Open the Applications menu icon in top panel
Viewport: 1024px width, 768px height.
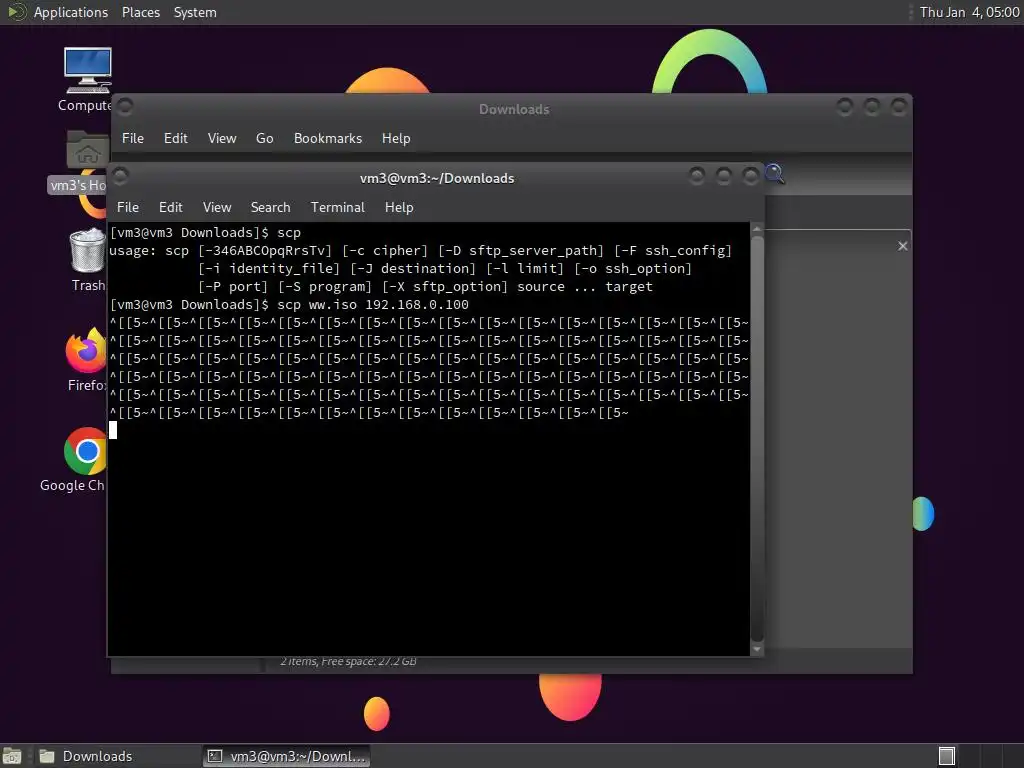16,12
